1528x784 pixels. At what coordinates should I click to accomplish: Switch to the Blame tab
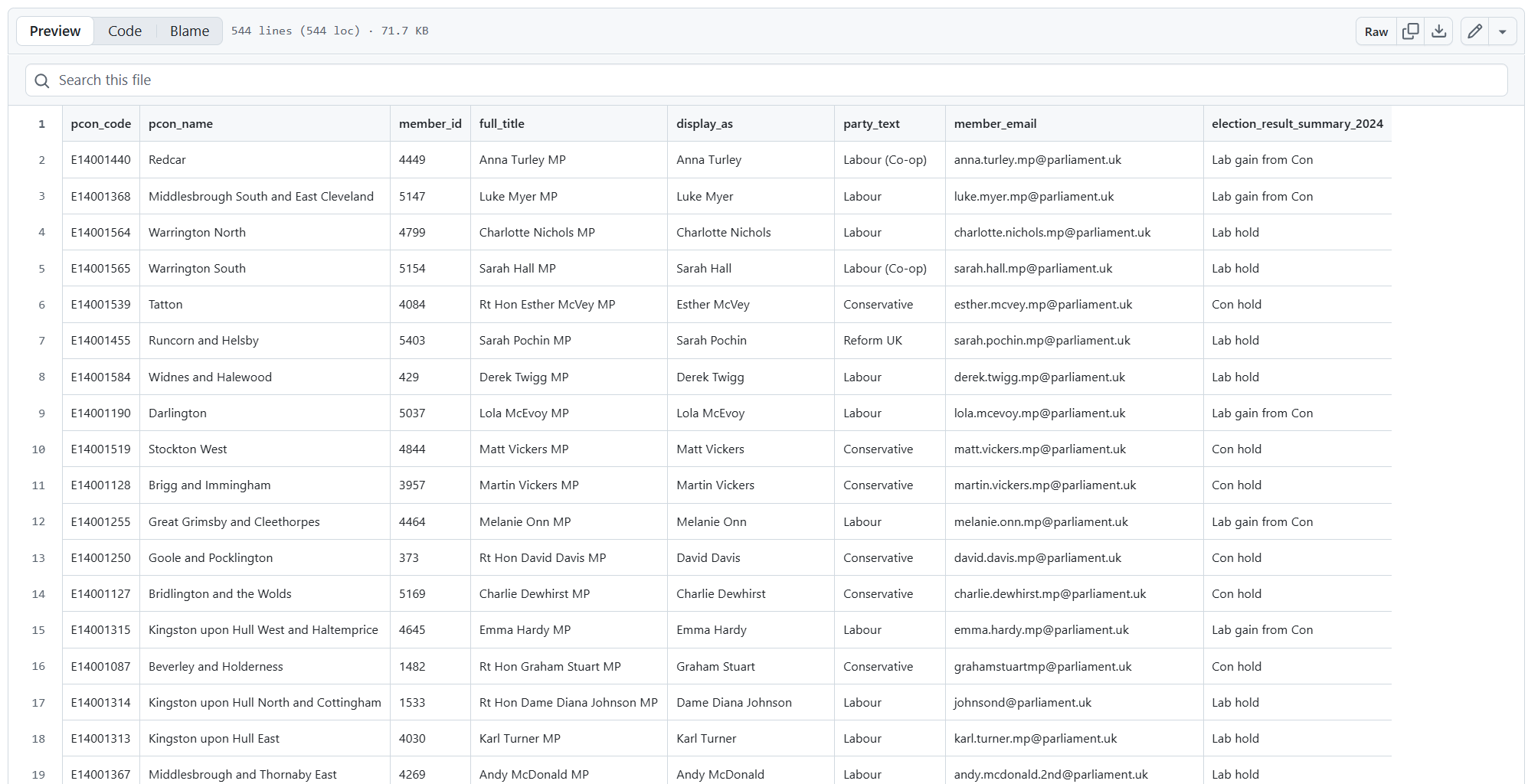(x=189, y=31)
